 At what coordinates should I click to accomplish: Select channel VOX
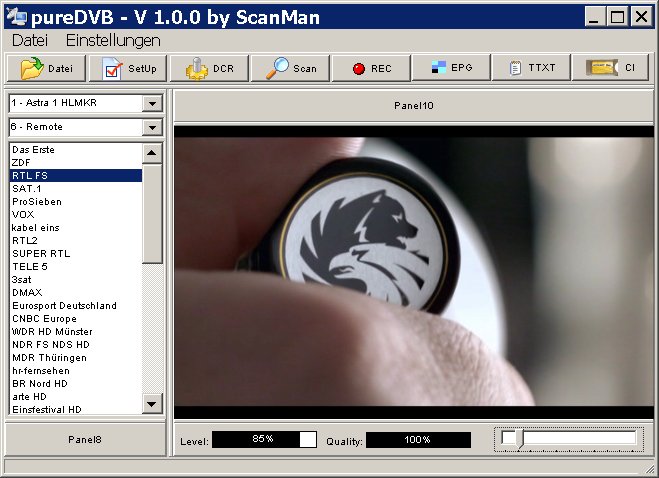(x=76, y=215)
